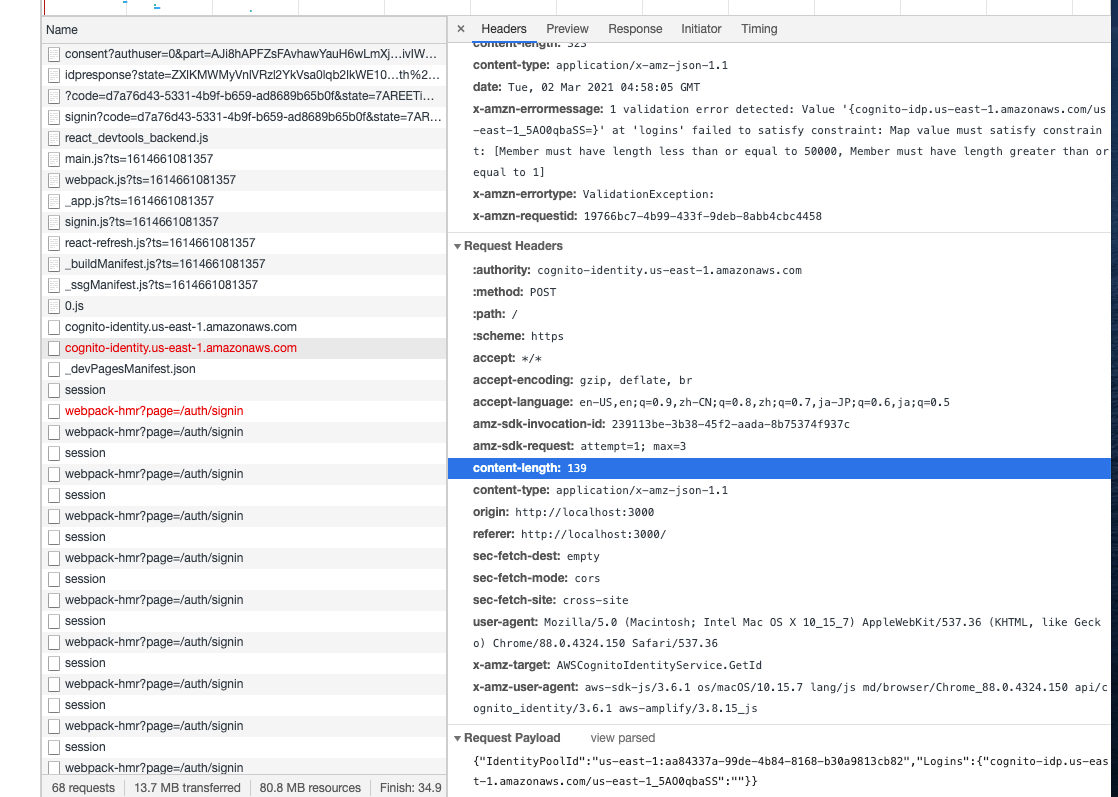
Task: Sort requests by clicking the Name column header
Action: tap(62, 30)
